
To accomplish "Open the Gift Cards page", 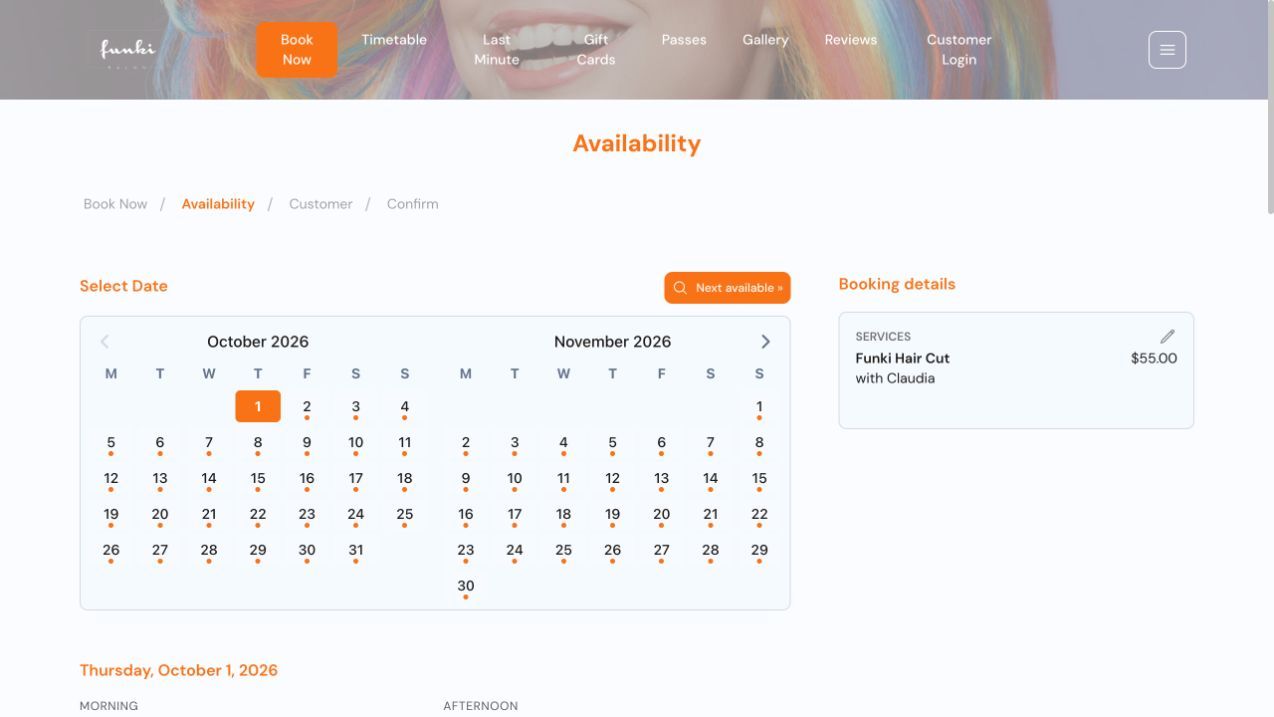I will click(596, 50).
